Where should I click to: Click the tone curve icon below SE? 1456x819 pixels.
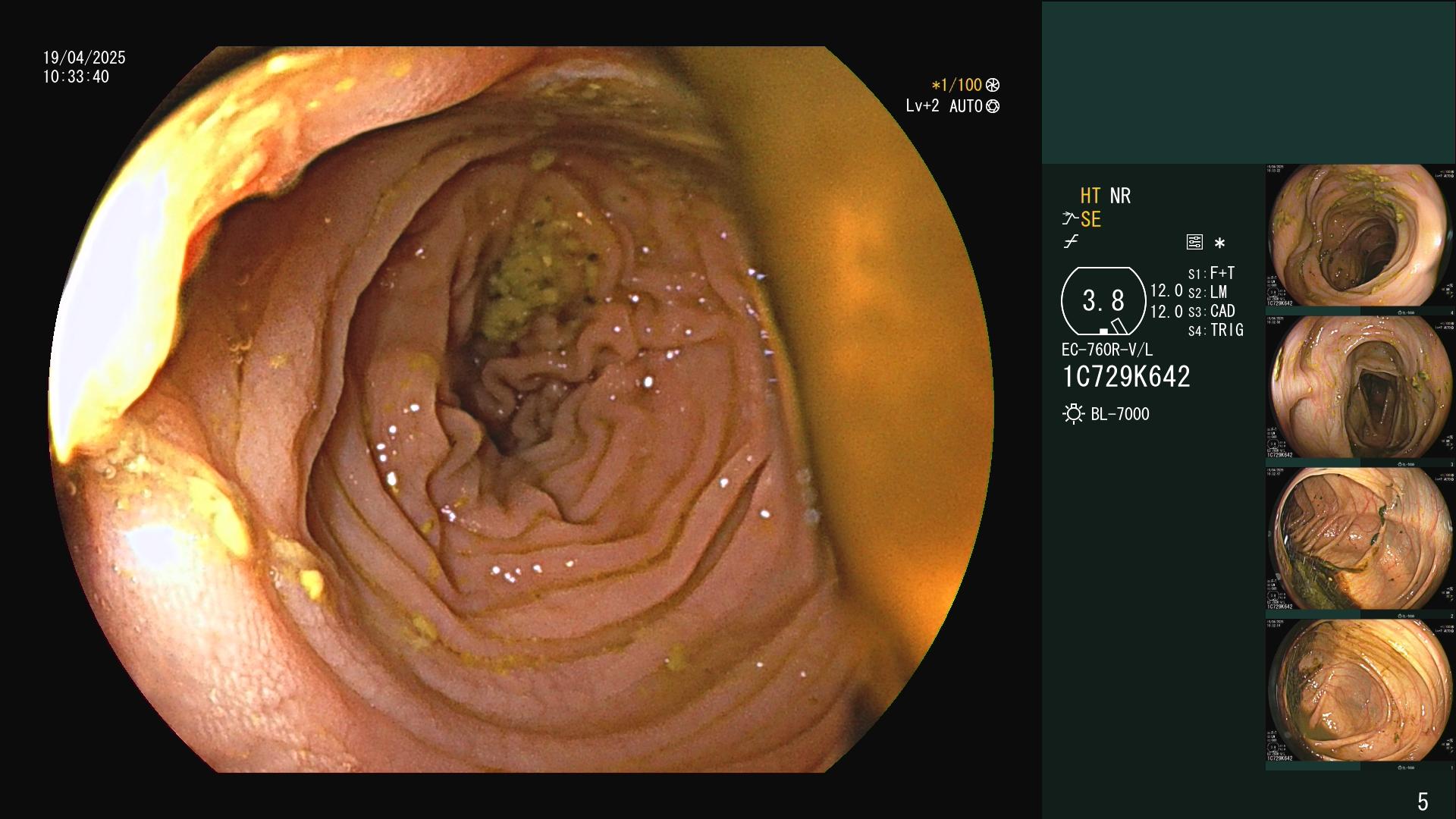coord(1071,242)
